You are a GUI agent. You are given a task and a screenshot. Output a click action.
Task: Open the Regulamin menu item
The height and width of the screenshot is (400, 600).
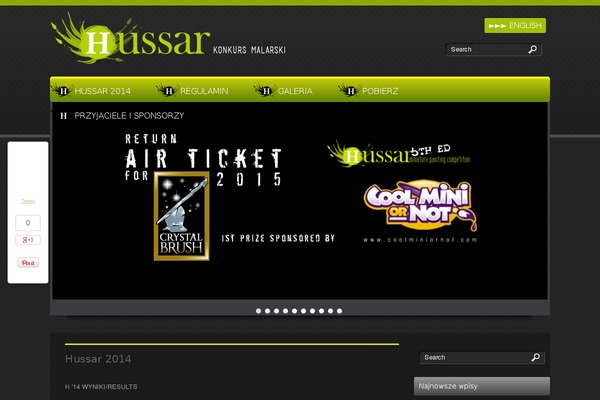click(204, 91)
